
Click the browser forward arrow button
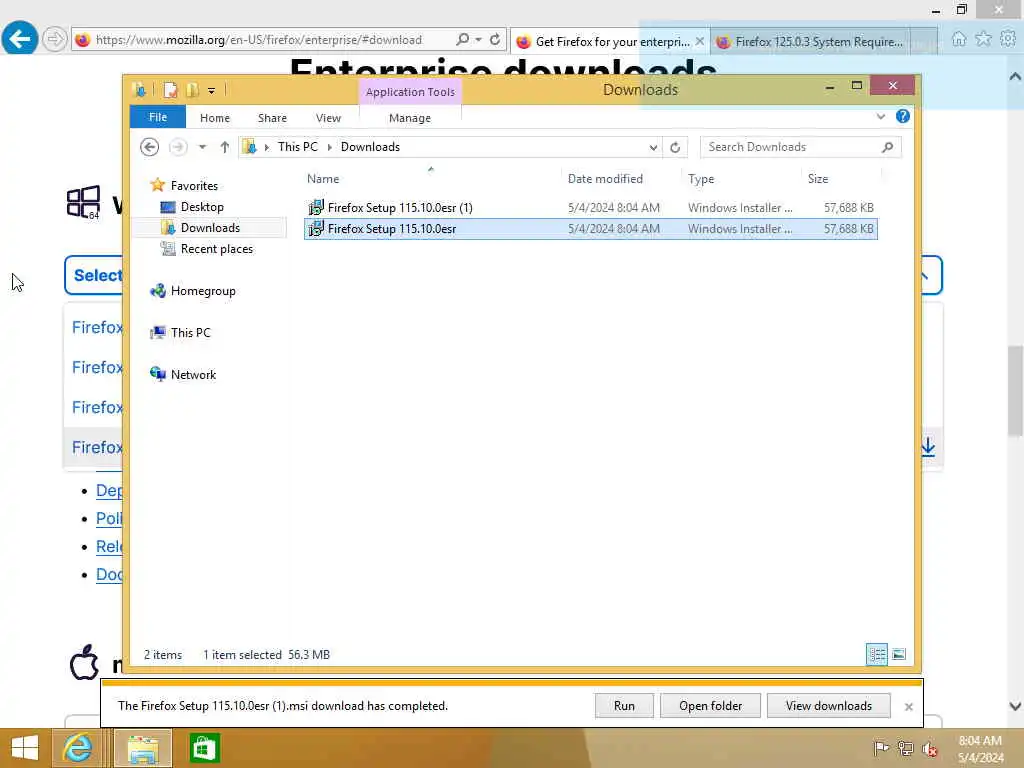tap(55, 39)
